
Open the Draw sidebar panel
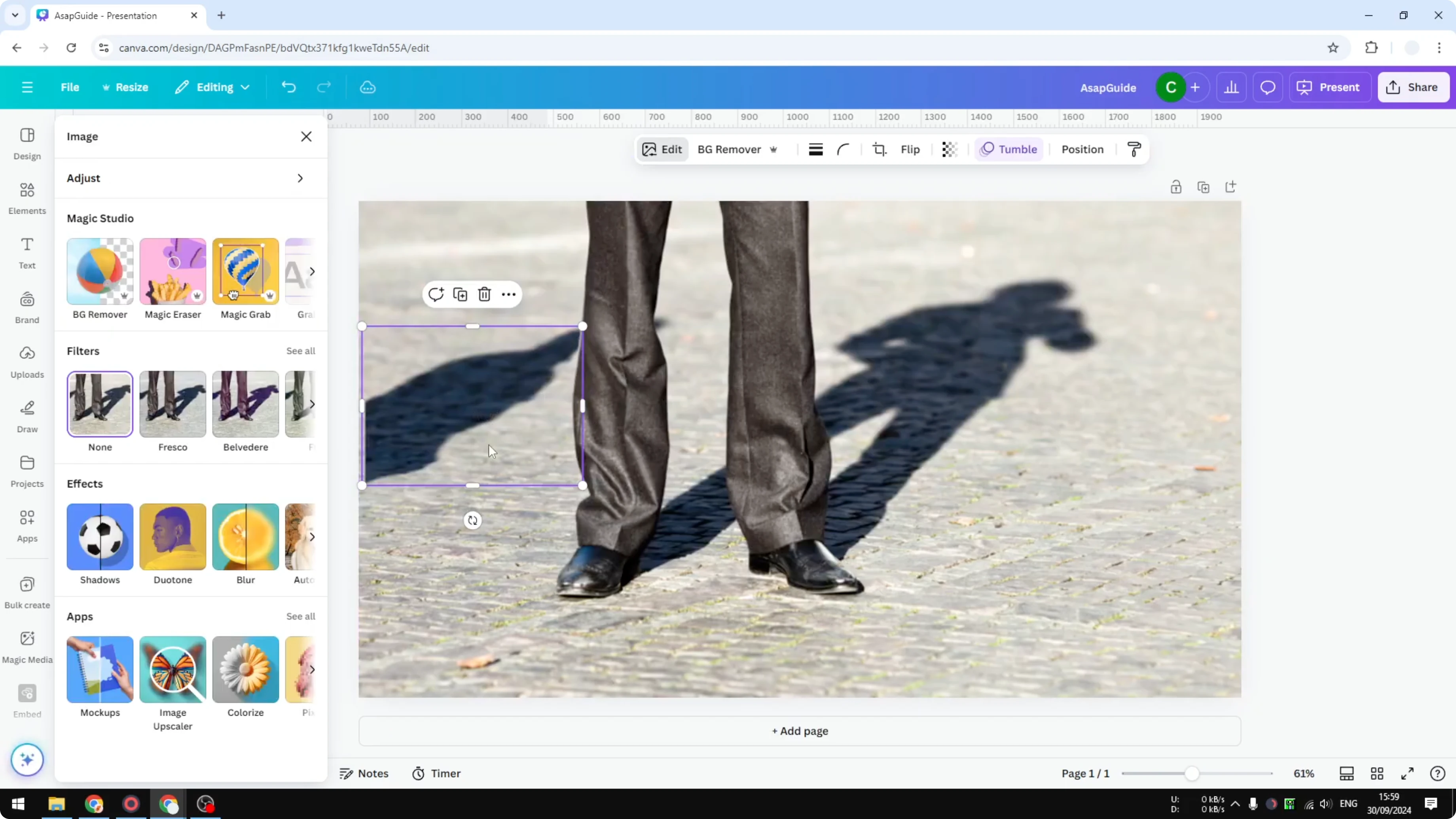pos(27,417)
